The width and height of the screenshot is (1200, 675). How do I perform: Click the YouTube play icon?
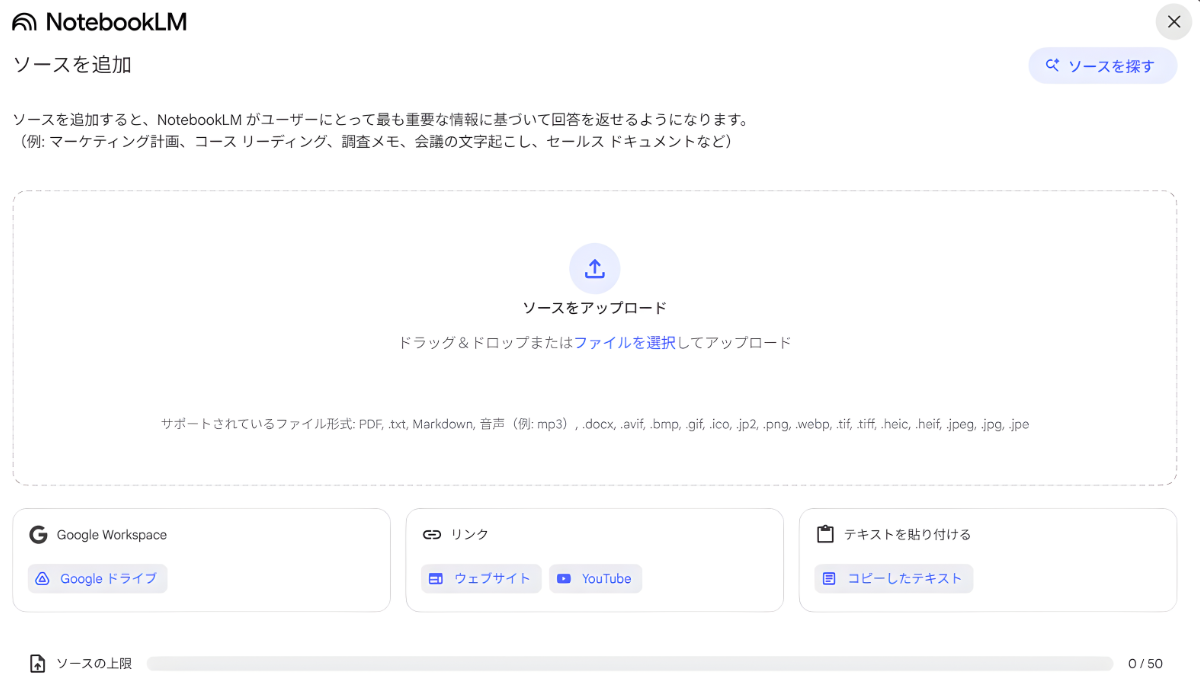click(x=564, y=578)
